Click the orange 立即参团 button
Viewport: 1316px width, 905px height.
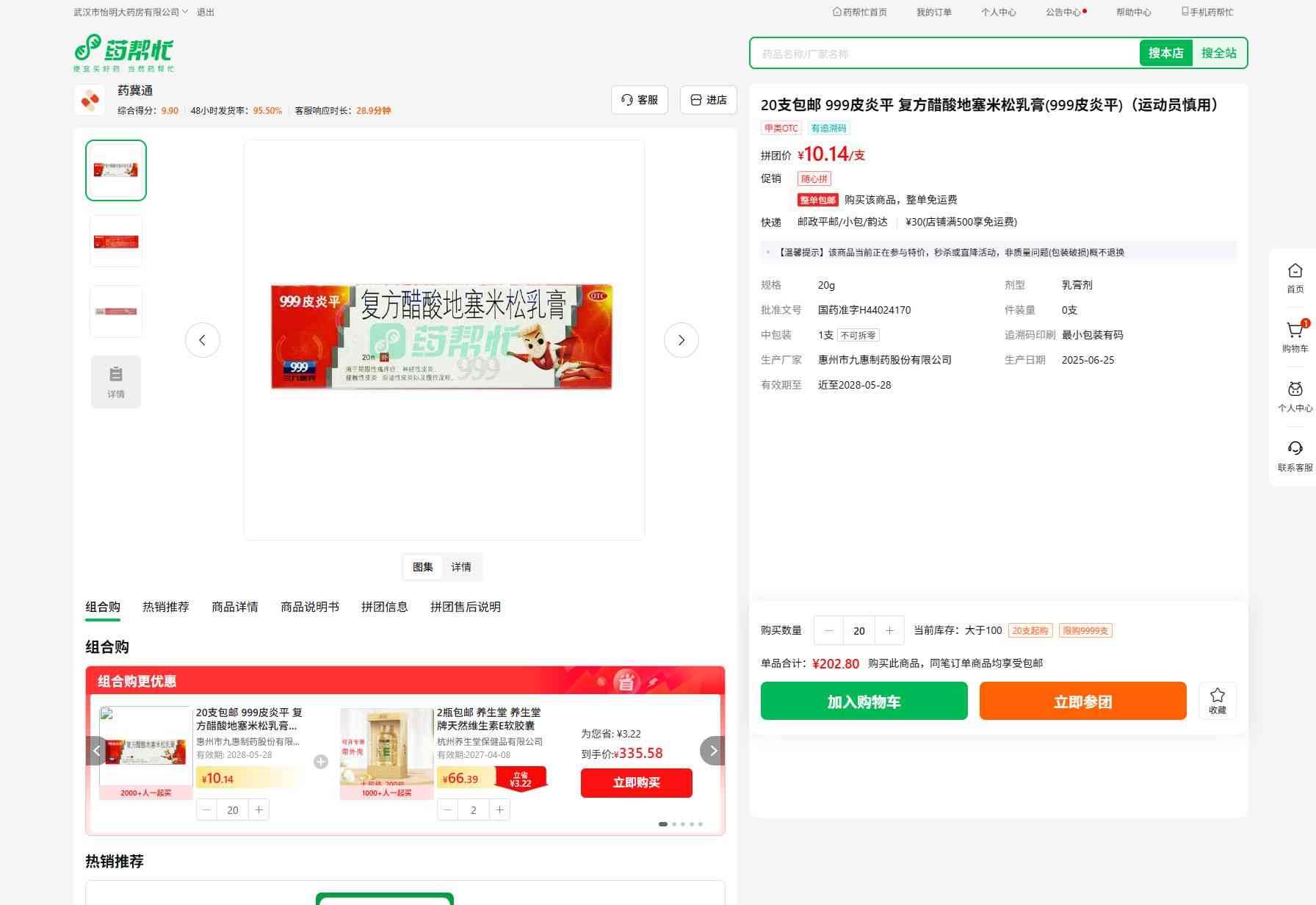(x=1083, y=701)
